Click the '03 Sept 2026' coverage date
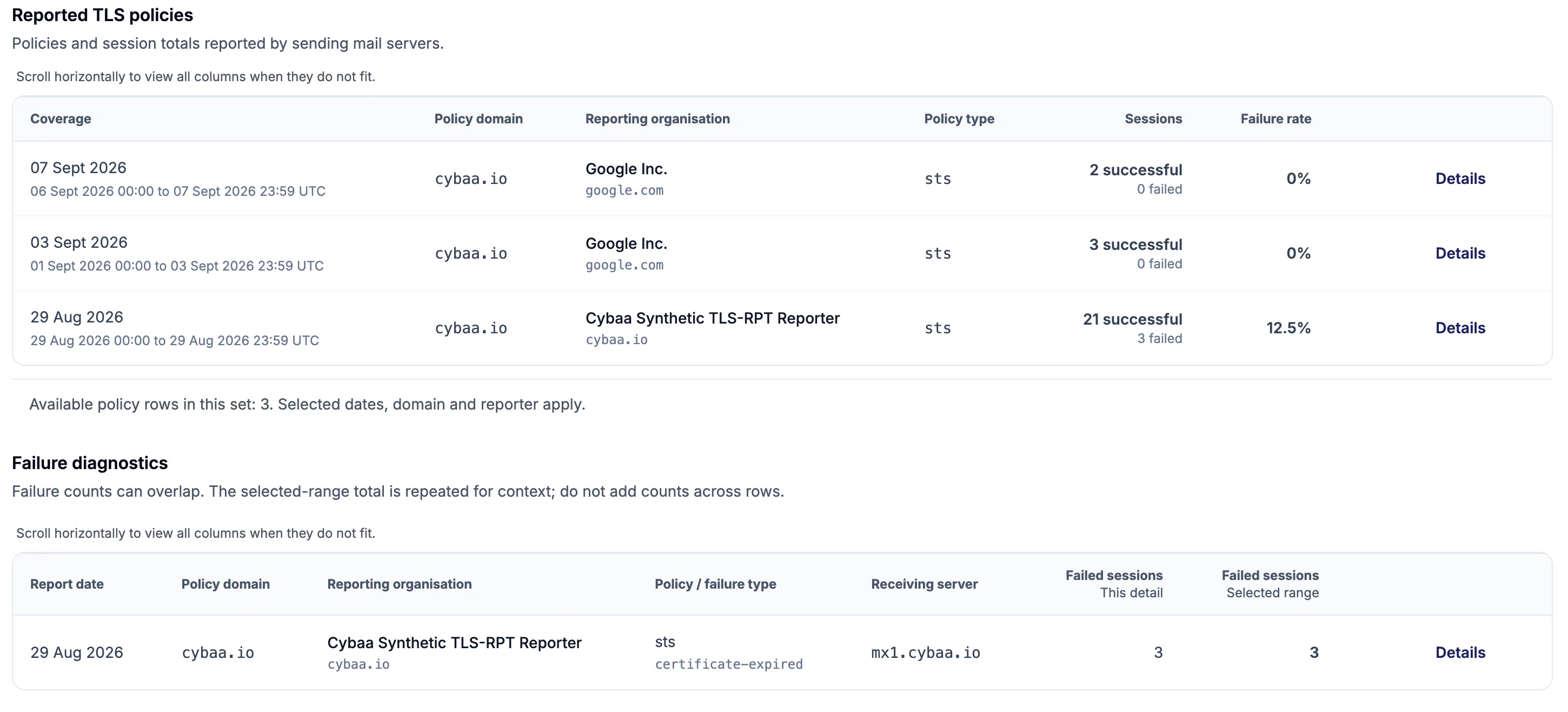The image size is (1568, 712). 79,243
